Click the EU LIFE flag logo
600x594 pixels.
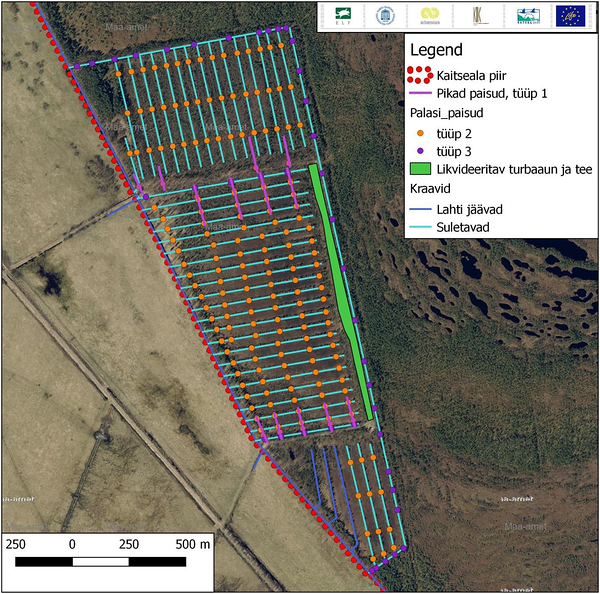click(x=572, y=16)
